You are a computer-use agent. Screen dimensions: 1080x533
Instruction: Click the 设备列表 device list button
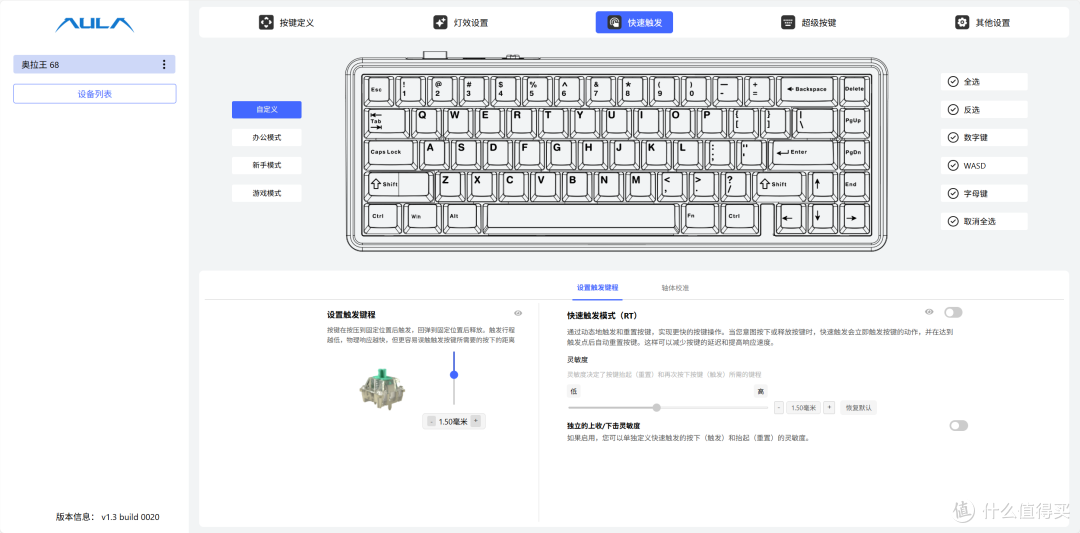(x=94, y=94)
